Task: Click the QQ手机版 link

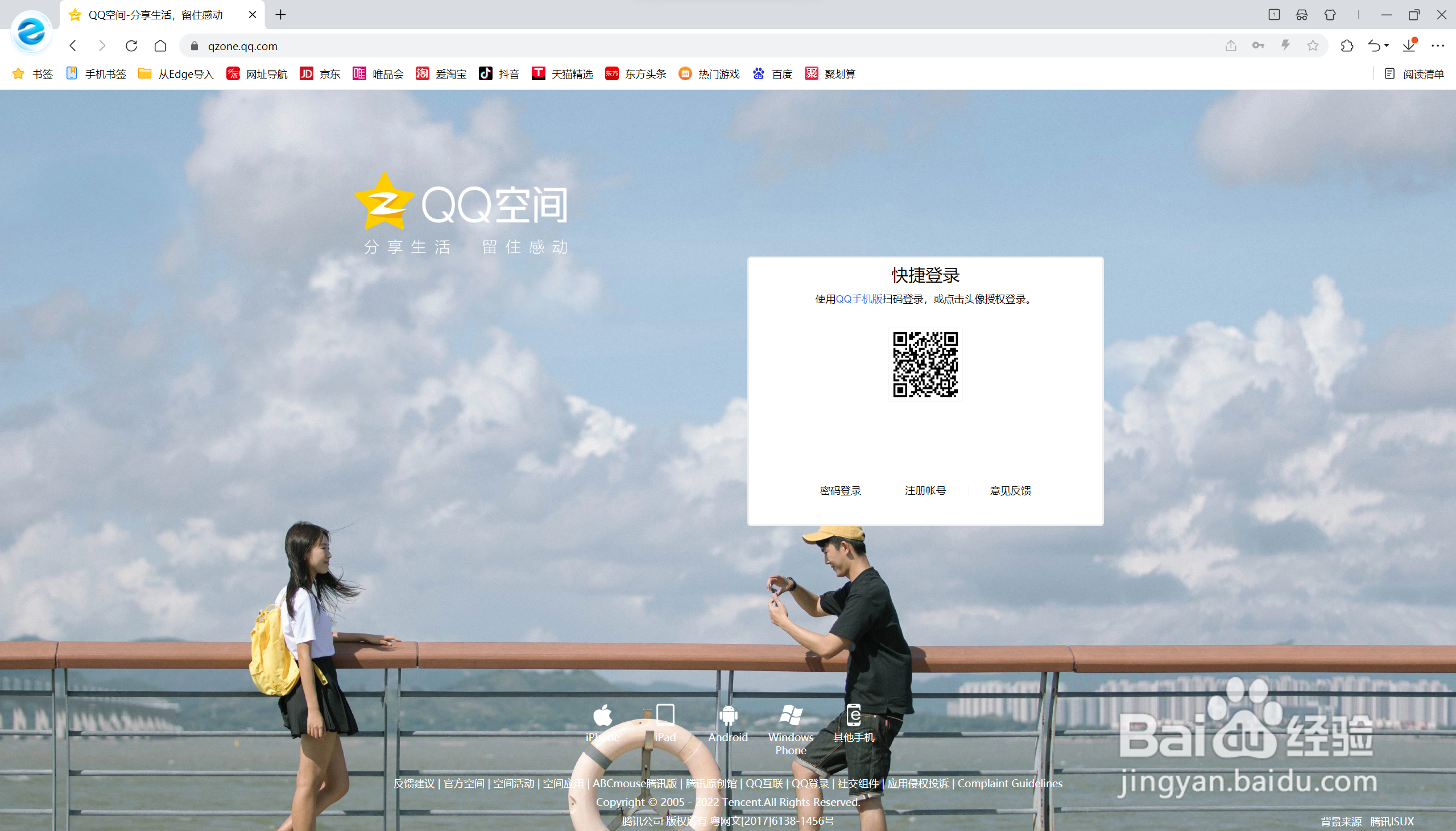Action: pyautogui.click(x=858, y=299)
